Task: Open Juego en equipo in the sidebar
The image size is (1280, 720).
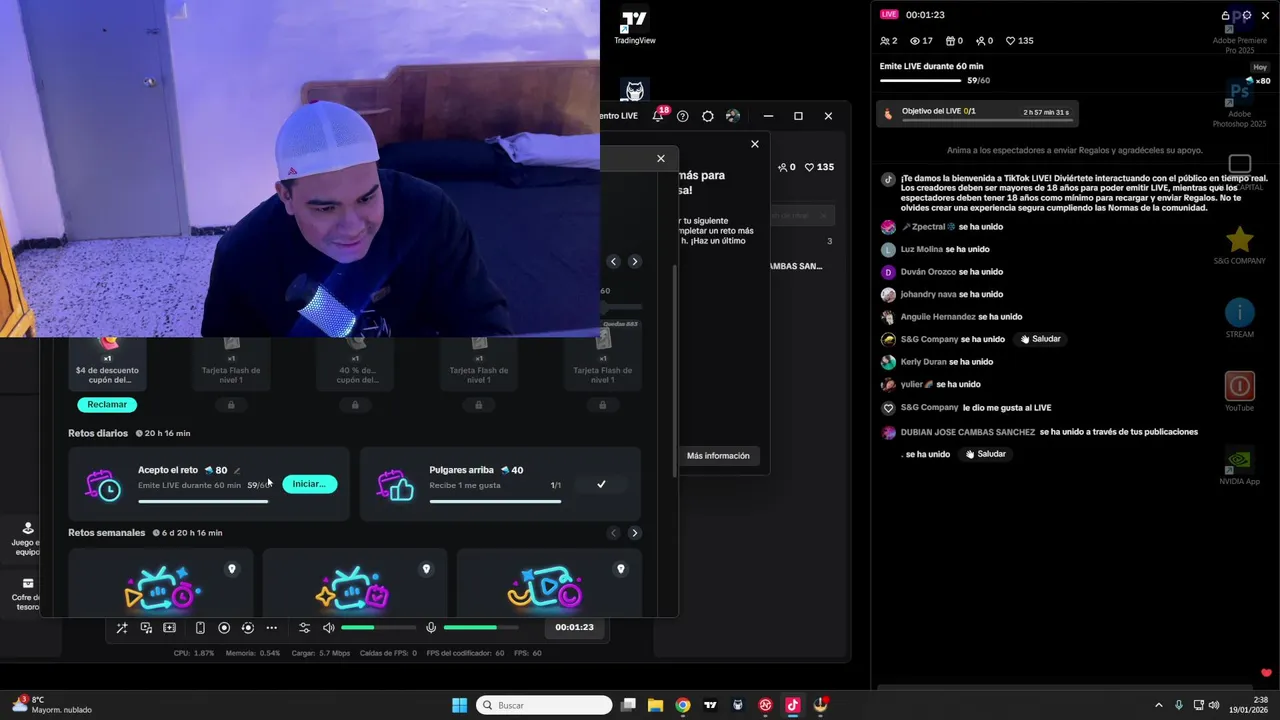Action: click(x=28, y=539)
